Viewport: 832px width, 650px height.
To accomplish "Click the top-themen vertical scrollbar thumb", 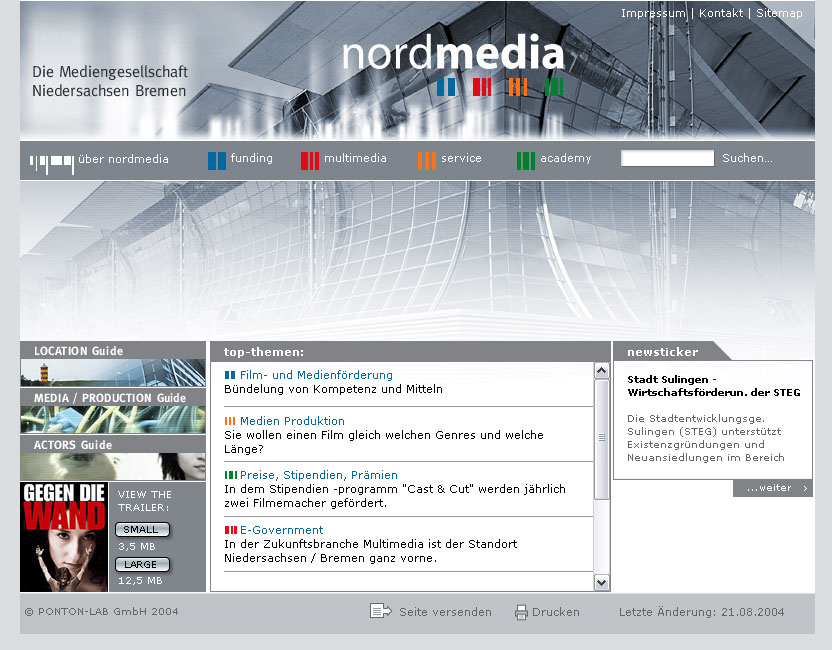I will tap(601, 440).
